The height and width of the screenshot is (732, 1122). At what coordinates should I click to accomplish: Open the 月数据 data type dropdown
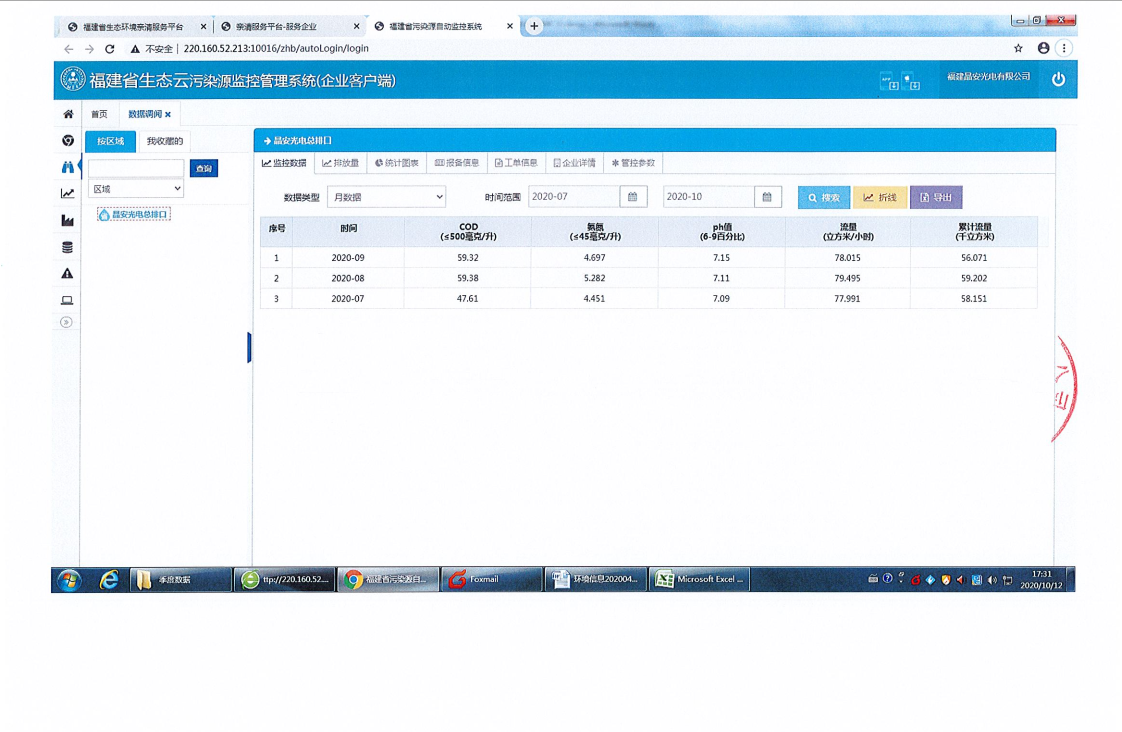(386, 197)
